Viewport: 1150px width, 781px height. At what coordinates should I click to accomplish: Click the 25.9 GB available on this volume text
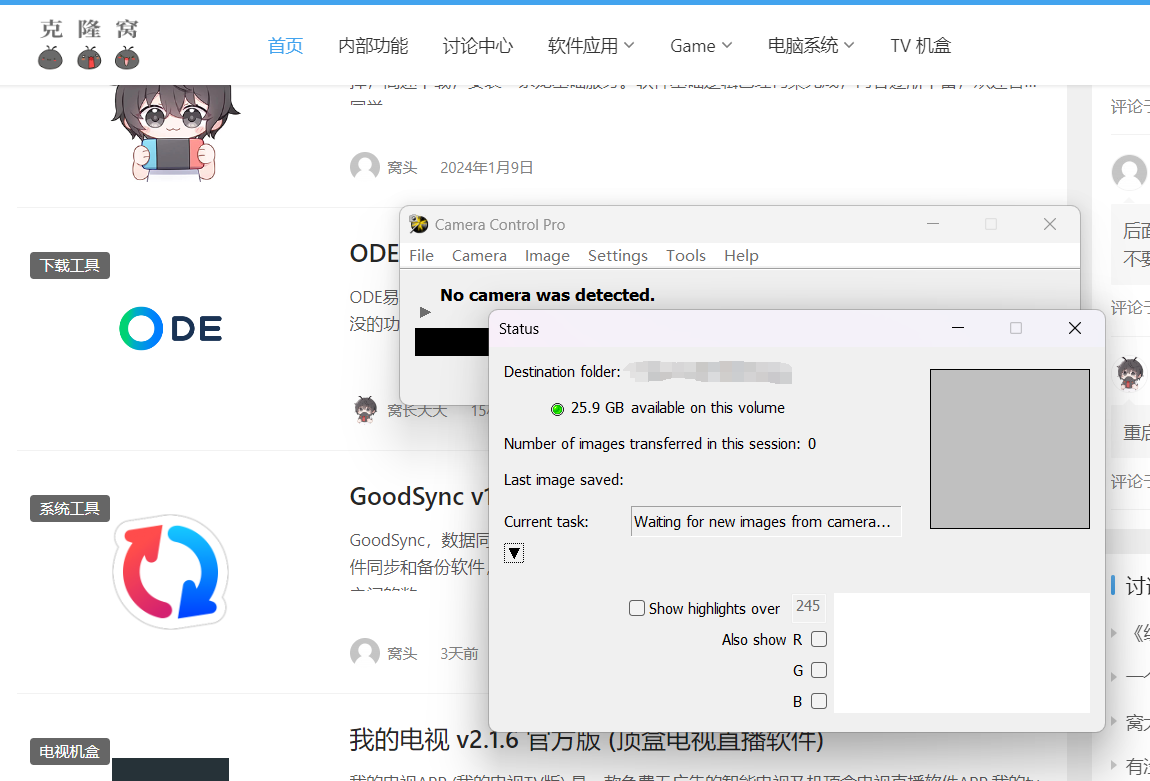678,408
